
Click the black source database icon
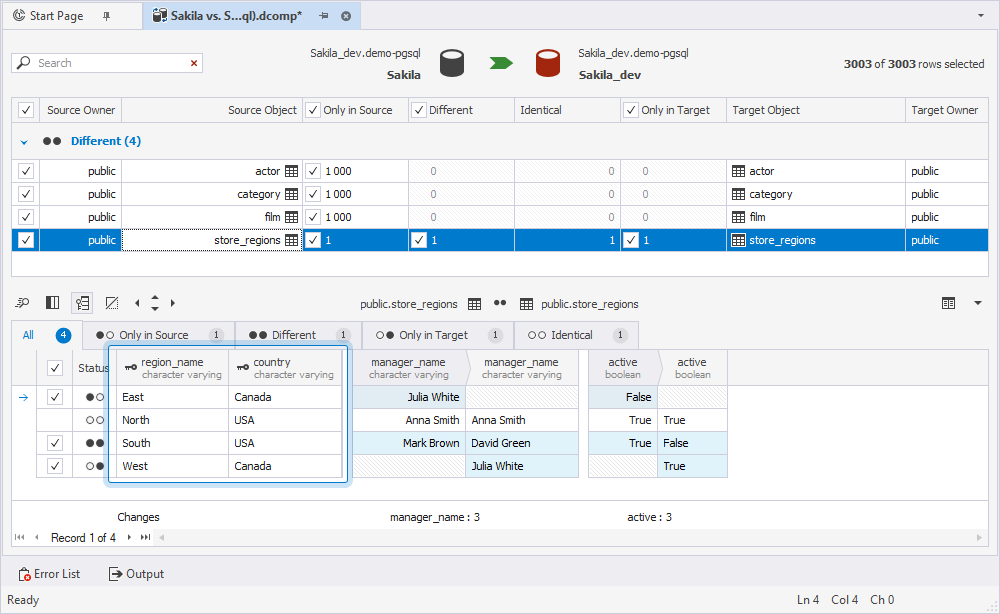click(x=452, y=64)
